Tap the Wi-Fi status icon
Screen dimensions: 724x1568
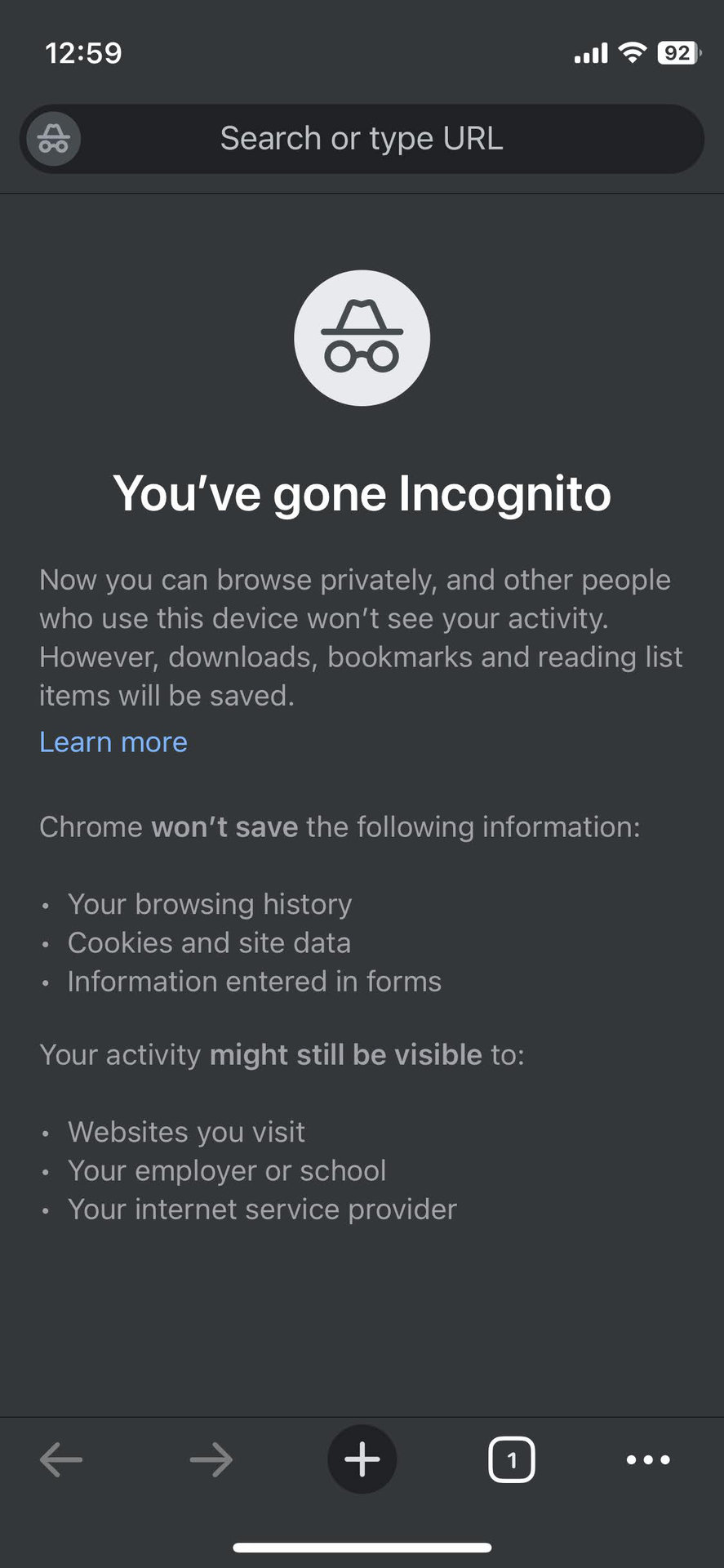point(632,53)
